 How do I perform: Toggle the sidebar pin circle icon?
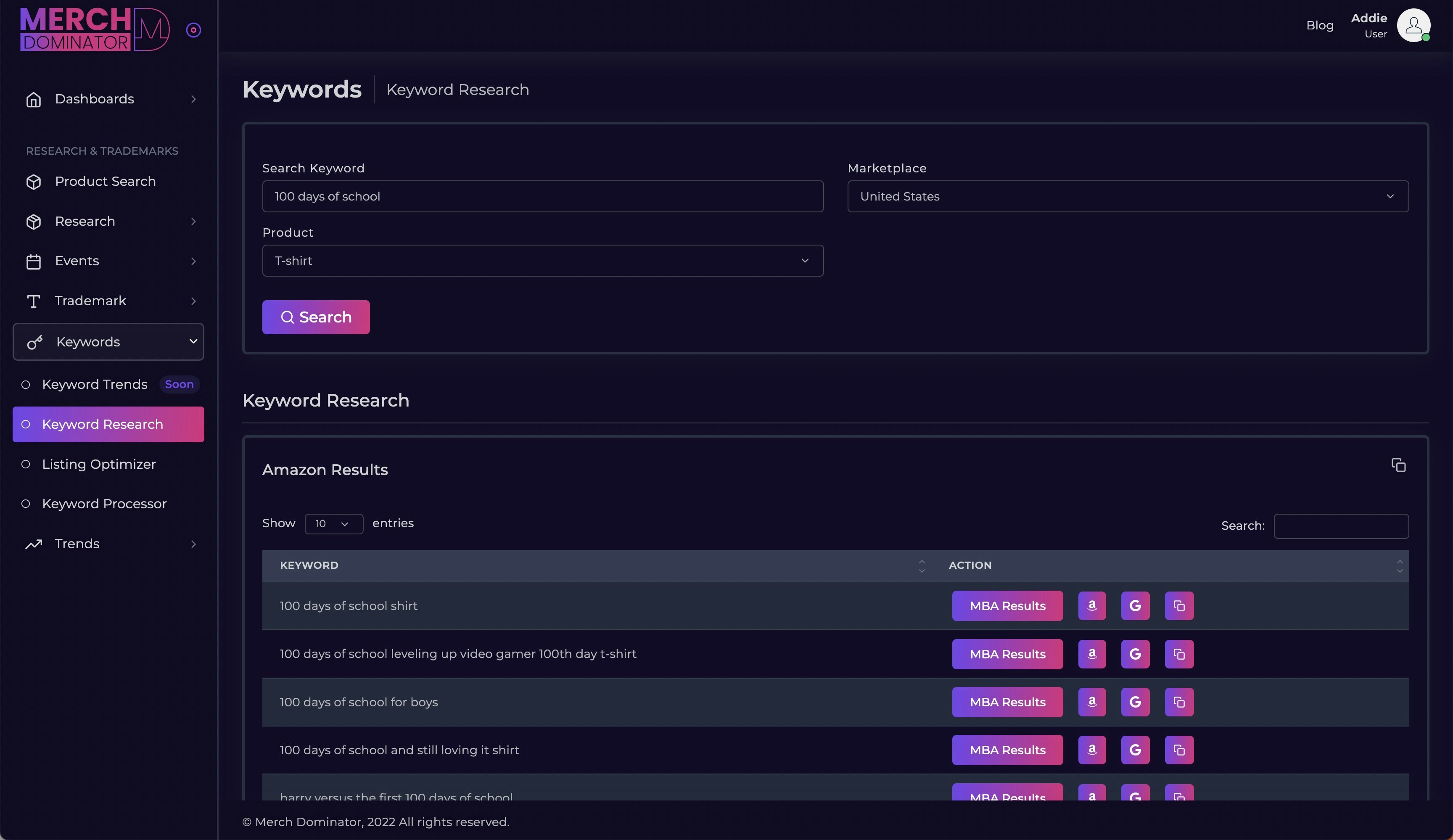click(194, 30)
